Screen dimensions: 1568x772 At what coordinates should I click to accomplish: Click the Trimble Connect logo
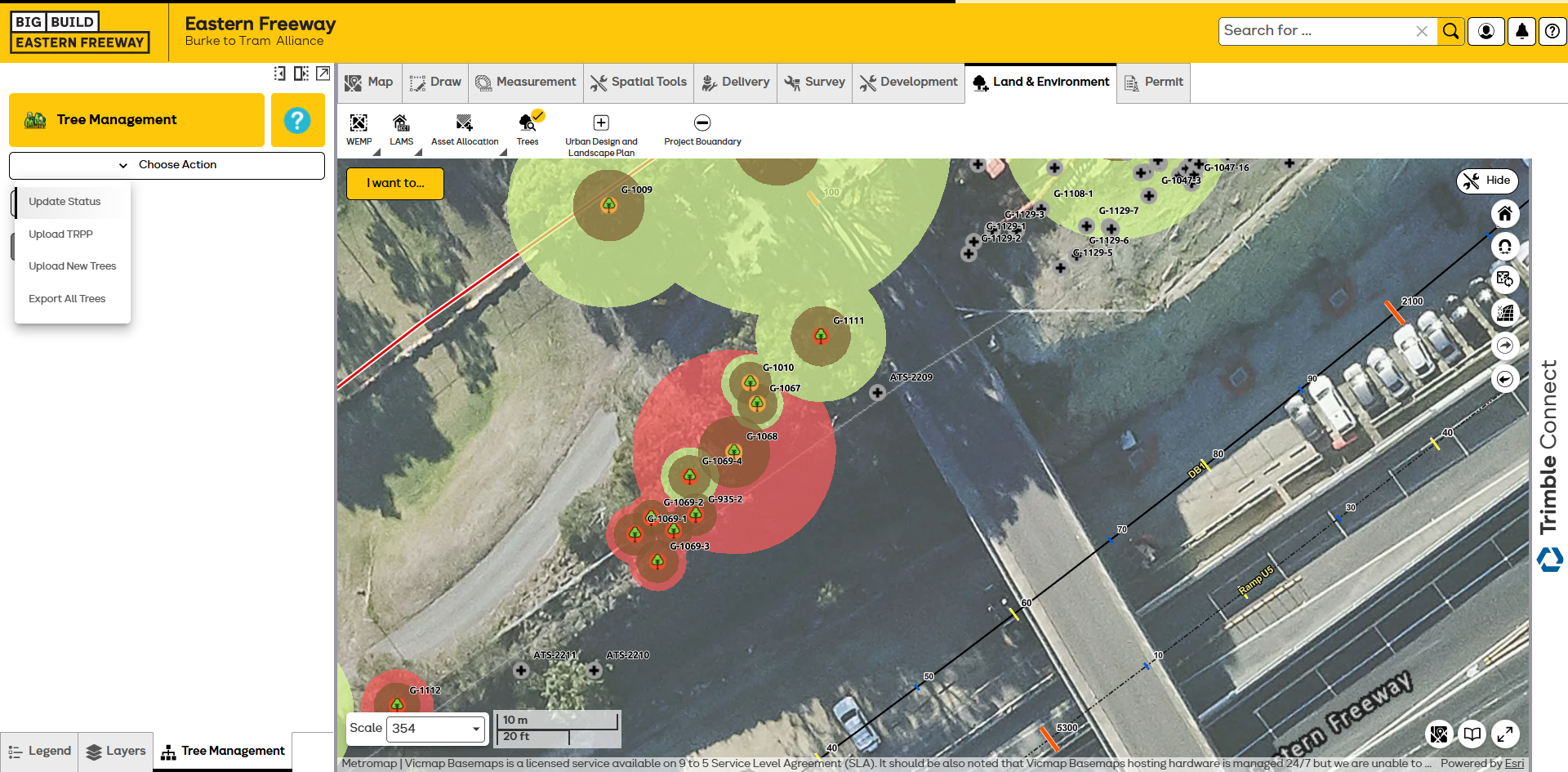point(1549,466)
